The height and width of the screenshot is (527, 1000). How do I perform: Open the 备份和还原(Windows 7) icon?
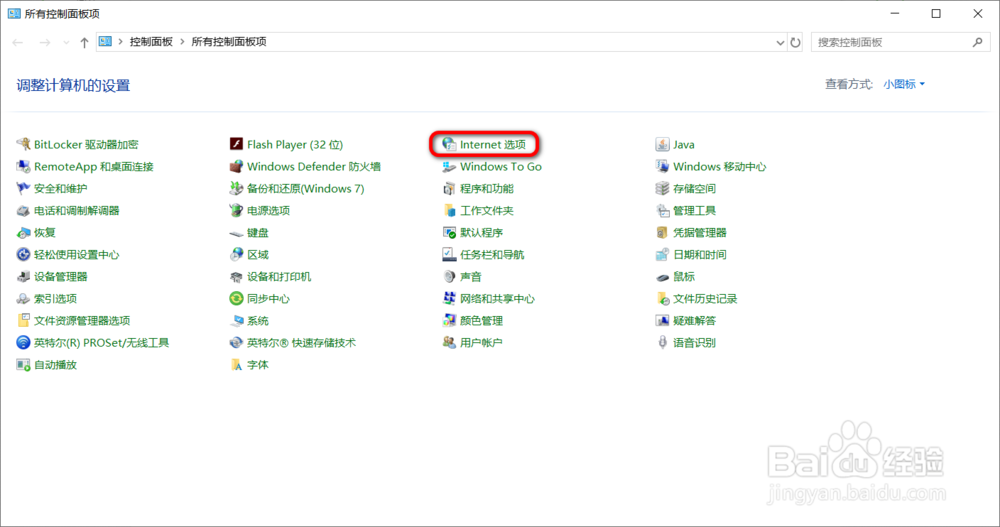point(237,188)
